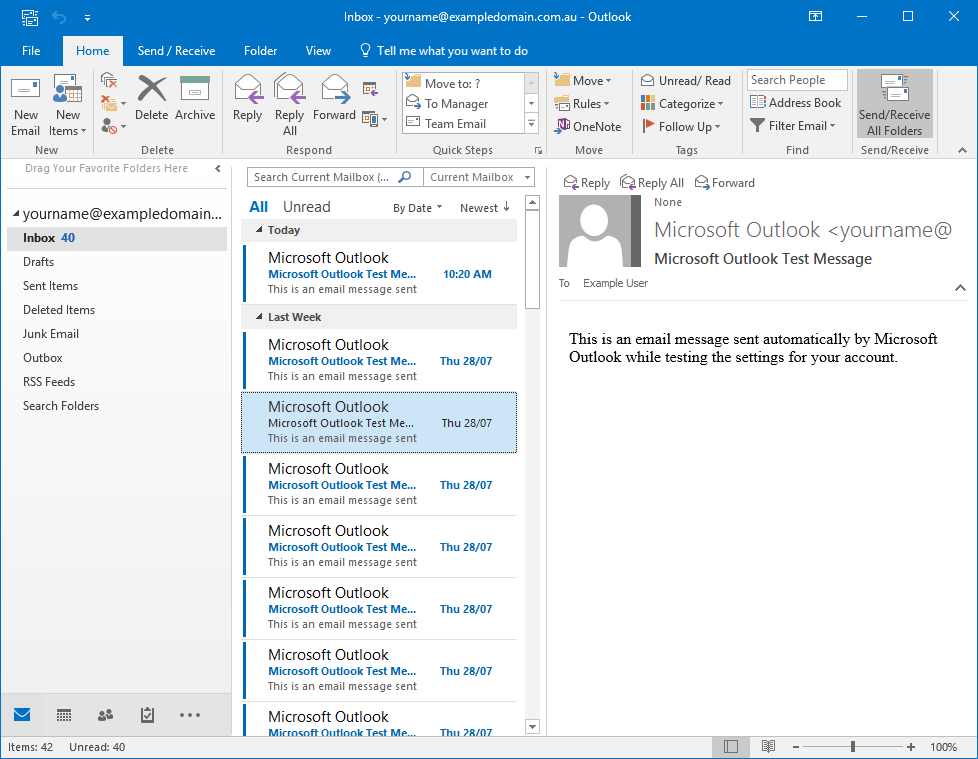Viewport: 978px width, 759px height.
Task: Click the zoom slider handle
Action: [853, 747]
